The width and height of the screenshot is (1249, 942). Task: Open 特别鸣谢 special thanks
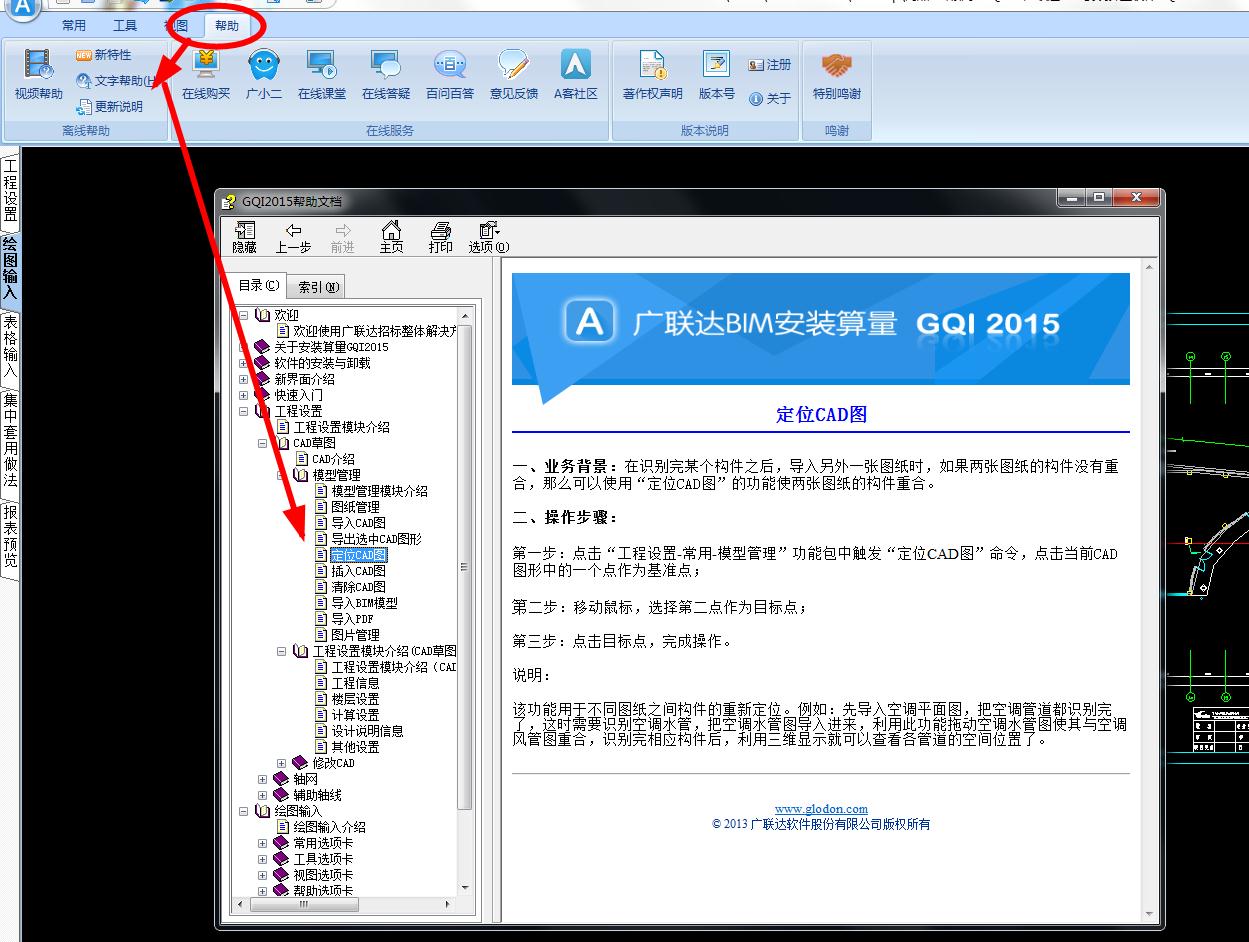pyautogui.click(x=836, y=75)
